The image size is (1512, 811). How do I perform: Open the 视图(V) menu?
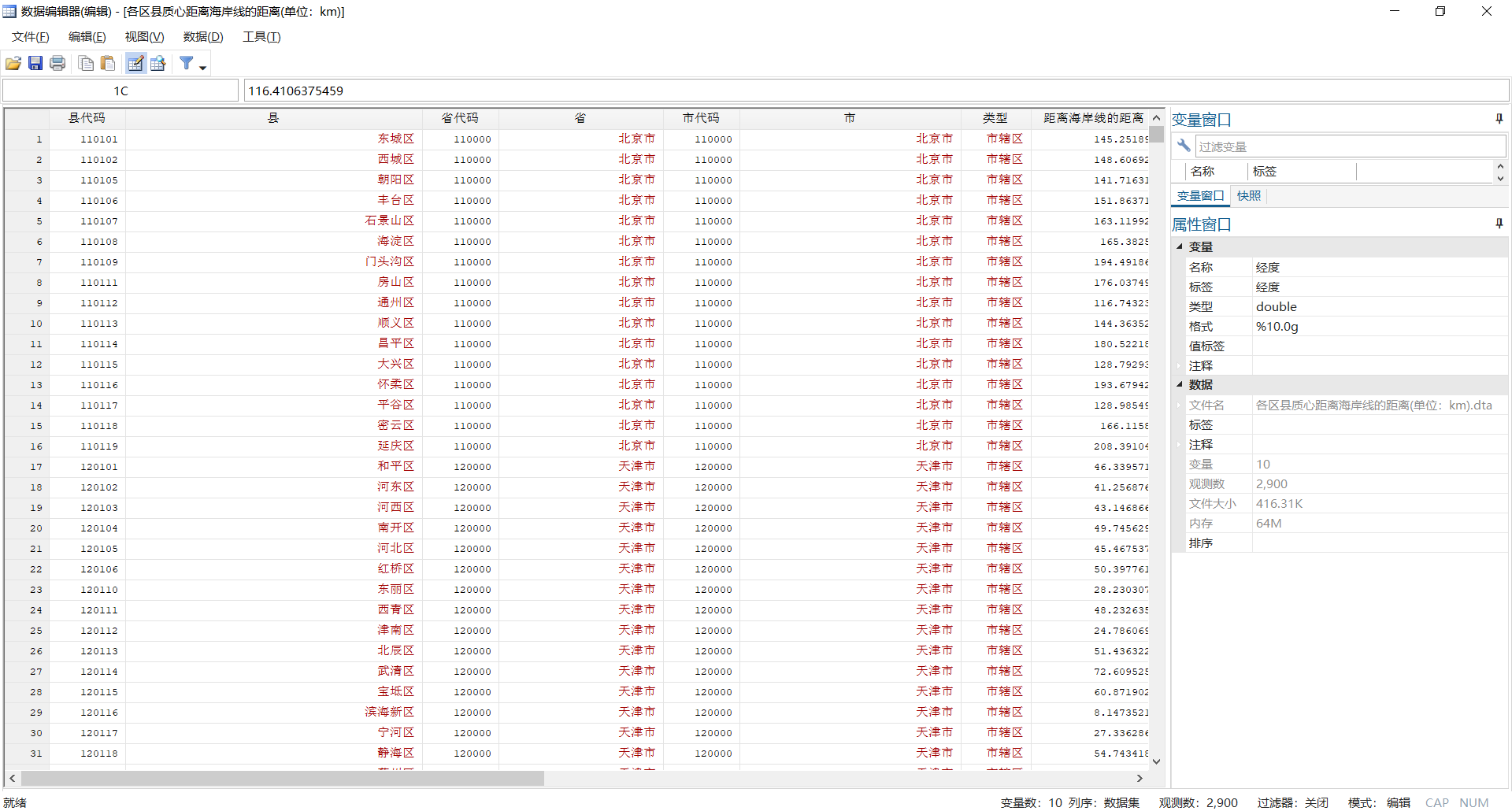click(x=145, y=37)
